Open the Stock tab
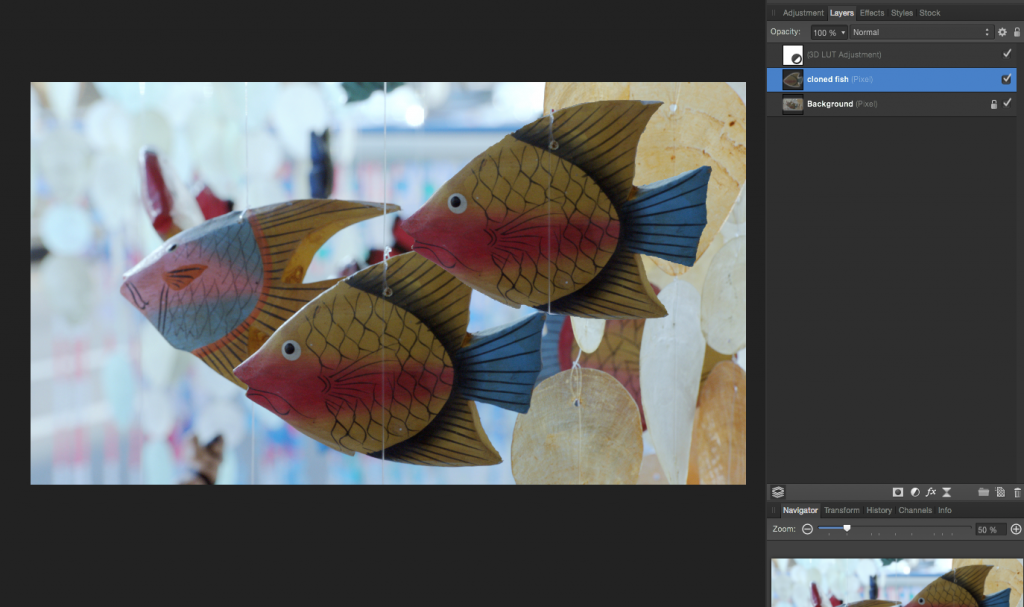This screenshot has width=1024, height=607. (930, 13)
